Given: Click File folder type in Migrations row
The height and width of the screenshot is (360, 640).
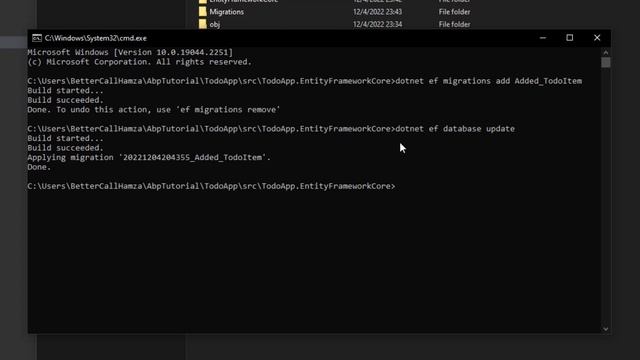Looking at the screenshot, I should point(454,12).
